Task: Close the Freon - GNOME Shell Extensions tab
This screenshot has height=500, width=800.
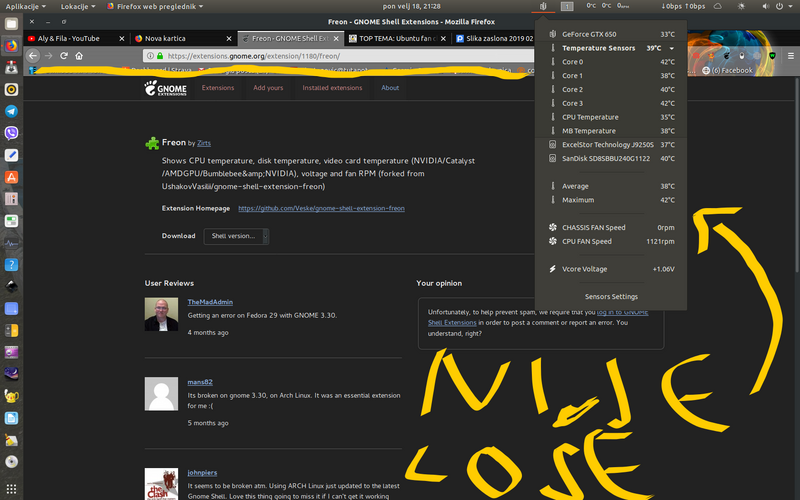Action: (336, 38)
